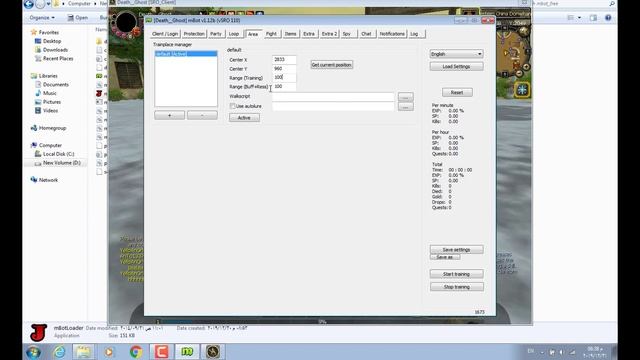Viewport: 640px width, 360px height.
Task: Remove trainplace with the minus button
Action: coord(202,116)
